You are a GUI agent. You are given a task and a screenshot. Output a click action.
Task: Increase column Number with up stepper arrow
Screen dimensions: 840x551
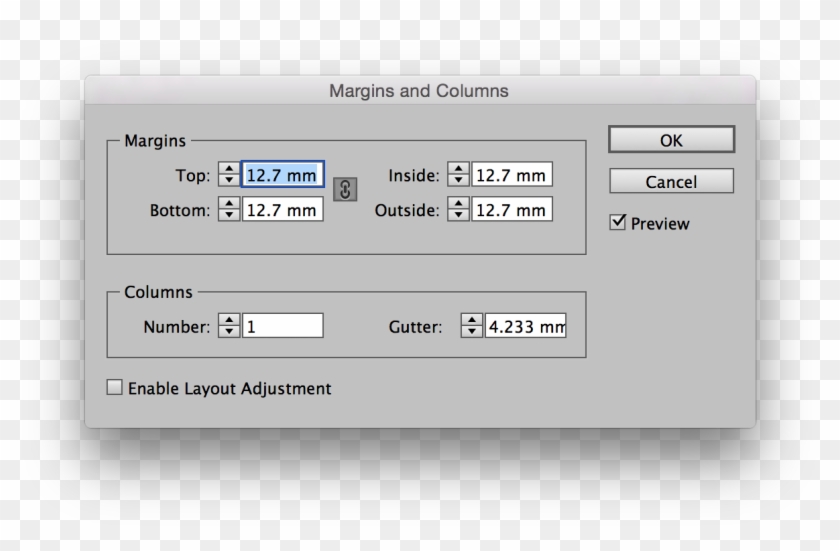229,320
